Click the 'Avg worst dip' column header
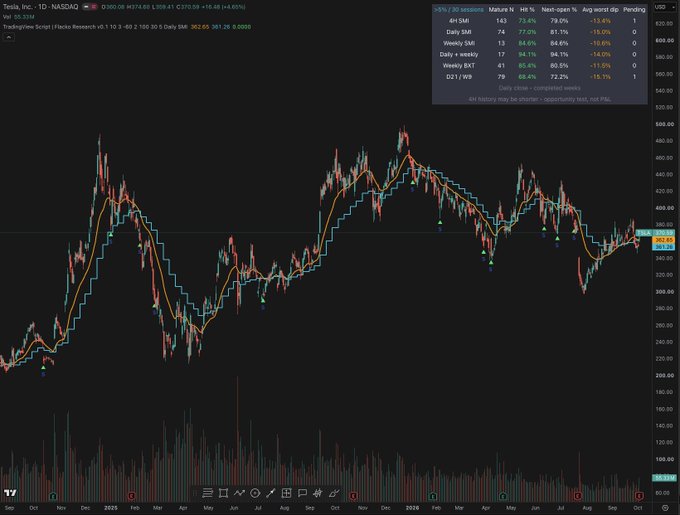The width and height of the screenshot is (680, 515). [x=600, y=10]
